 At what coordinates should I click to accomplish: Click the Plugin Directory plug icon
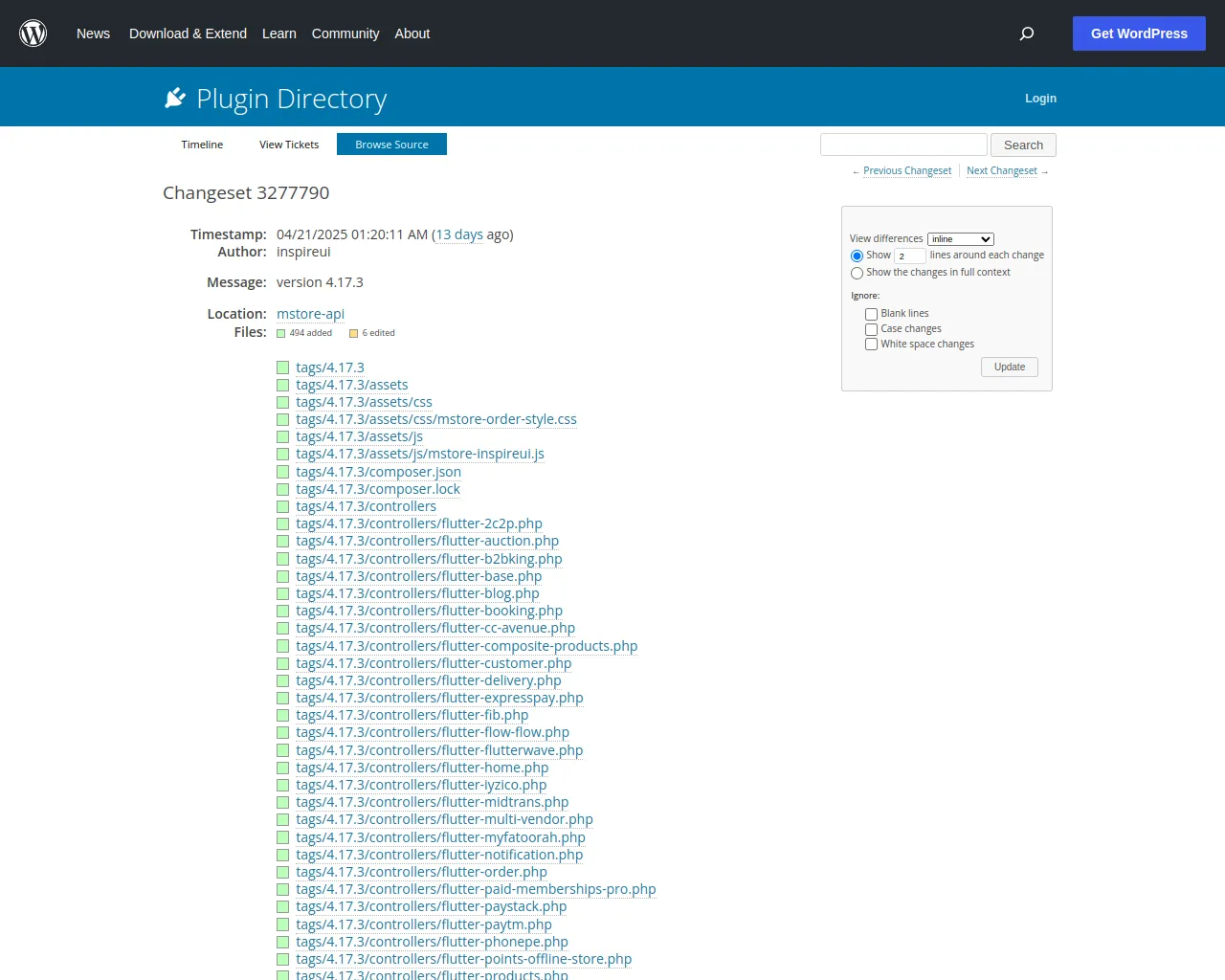(175, 98)
